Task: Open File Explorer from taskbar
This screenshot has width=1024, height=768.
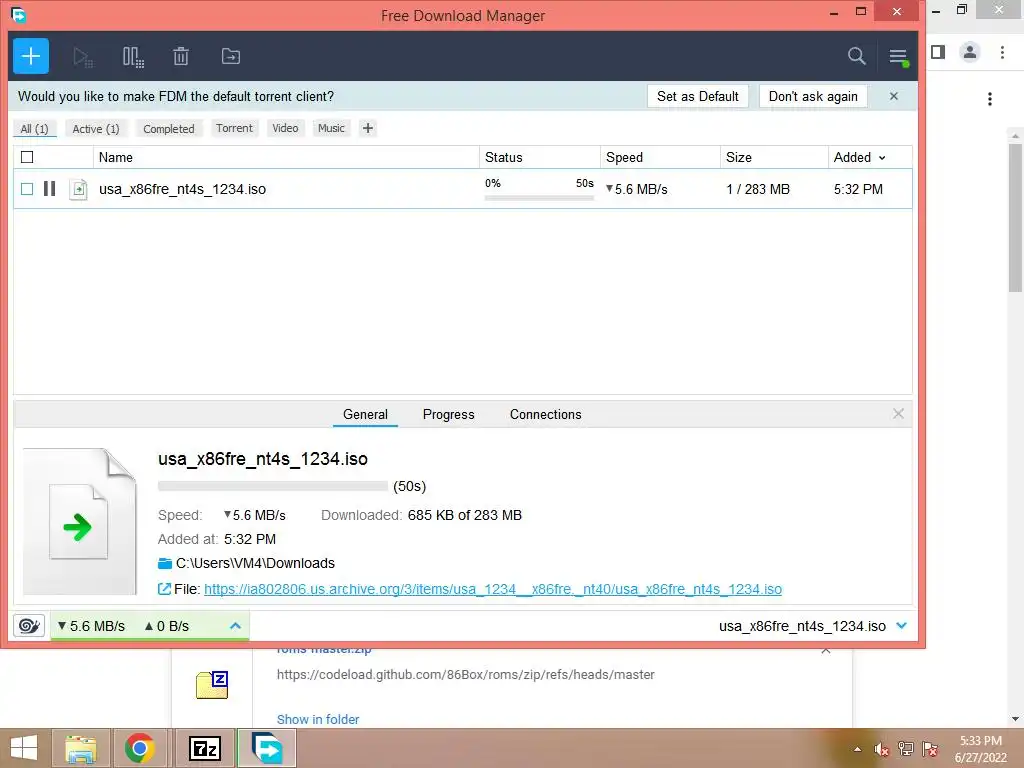Action: pos(81,748)
